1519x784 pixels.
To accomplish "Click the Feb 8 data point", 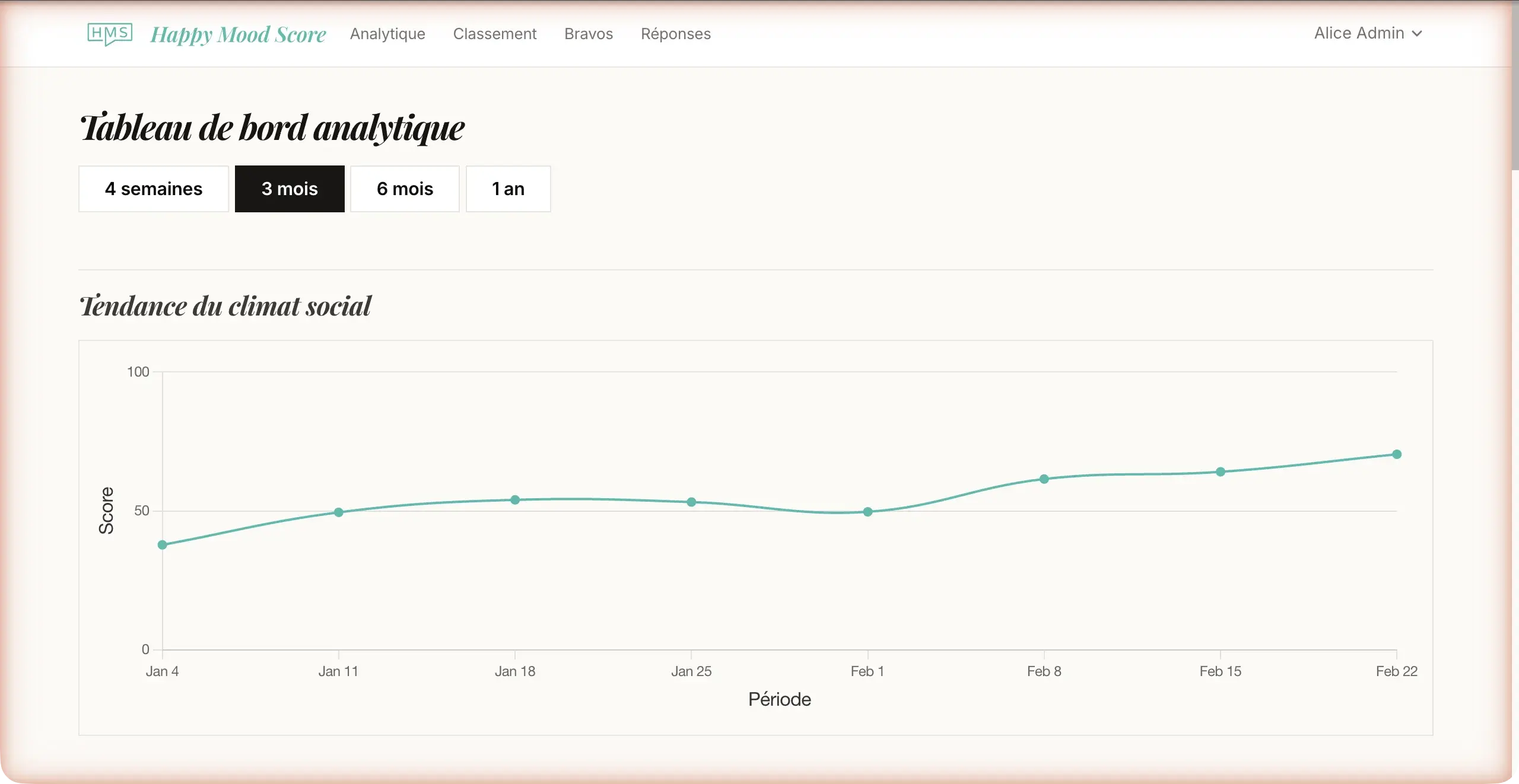I will point(1044,480).
